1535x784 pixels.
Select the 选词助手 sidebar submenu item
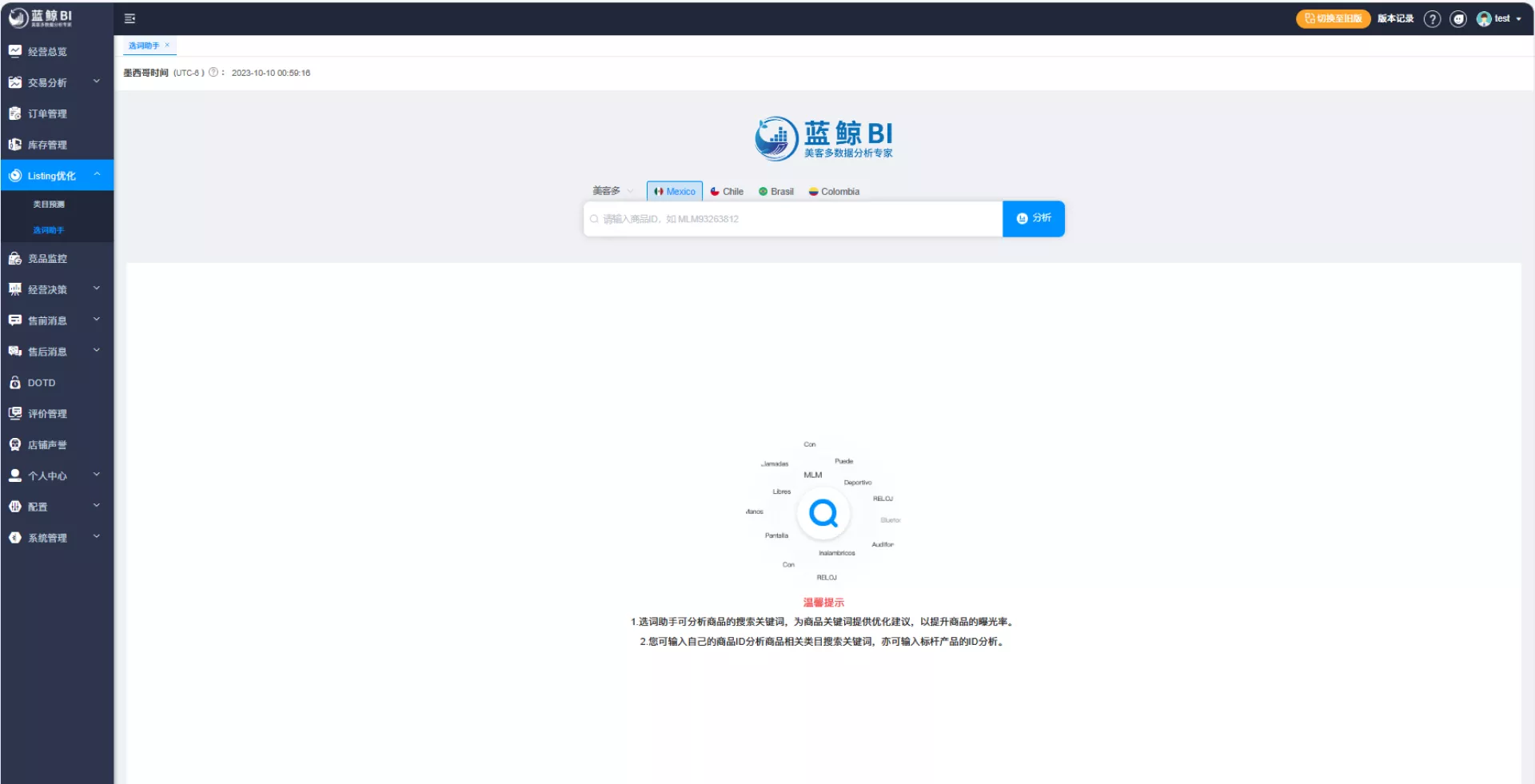tap(49, 230)
